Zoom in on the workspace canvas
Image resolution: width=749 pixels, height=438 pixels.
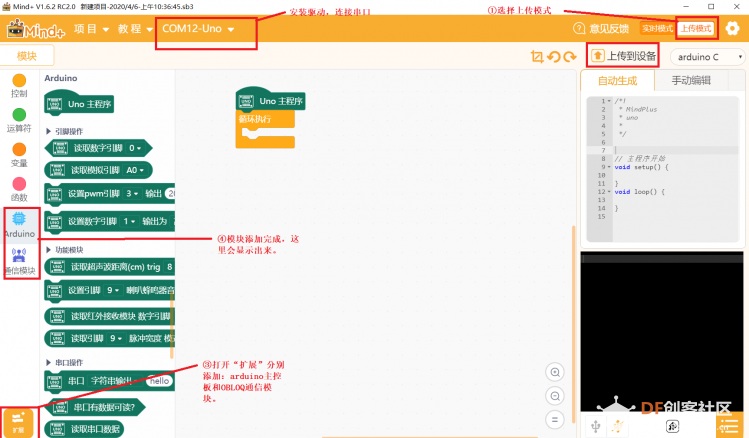point(555,372)
